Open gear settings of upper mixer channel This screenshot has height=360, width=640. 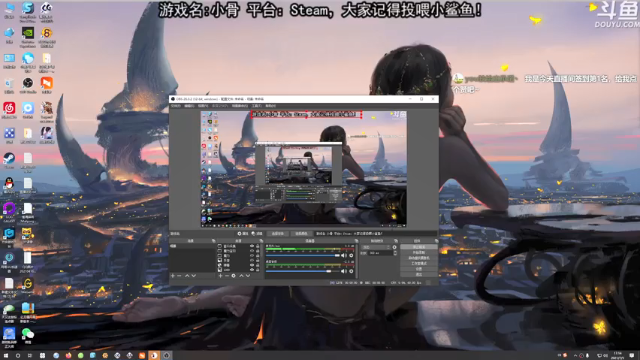tap(351, 256)
